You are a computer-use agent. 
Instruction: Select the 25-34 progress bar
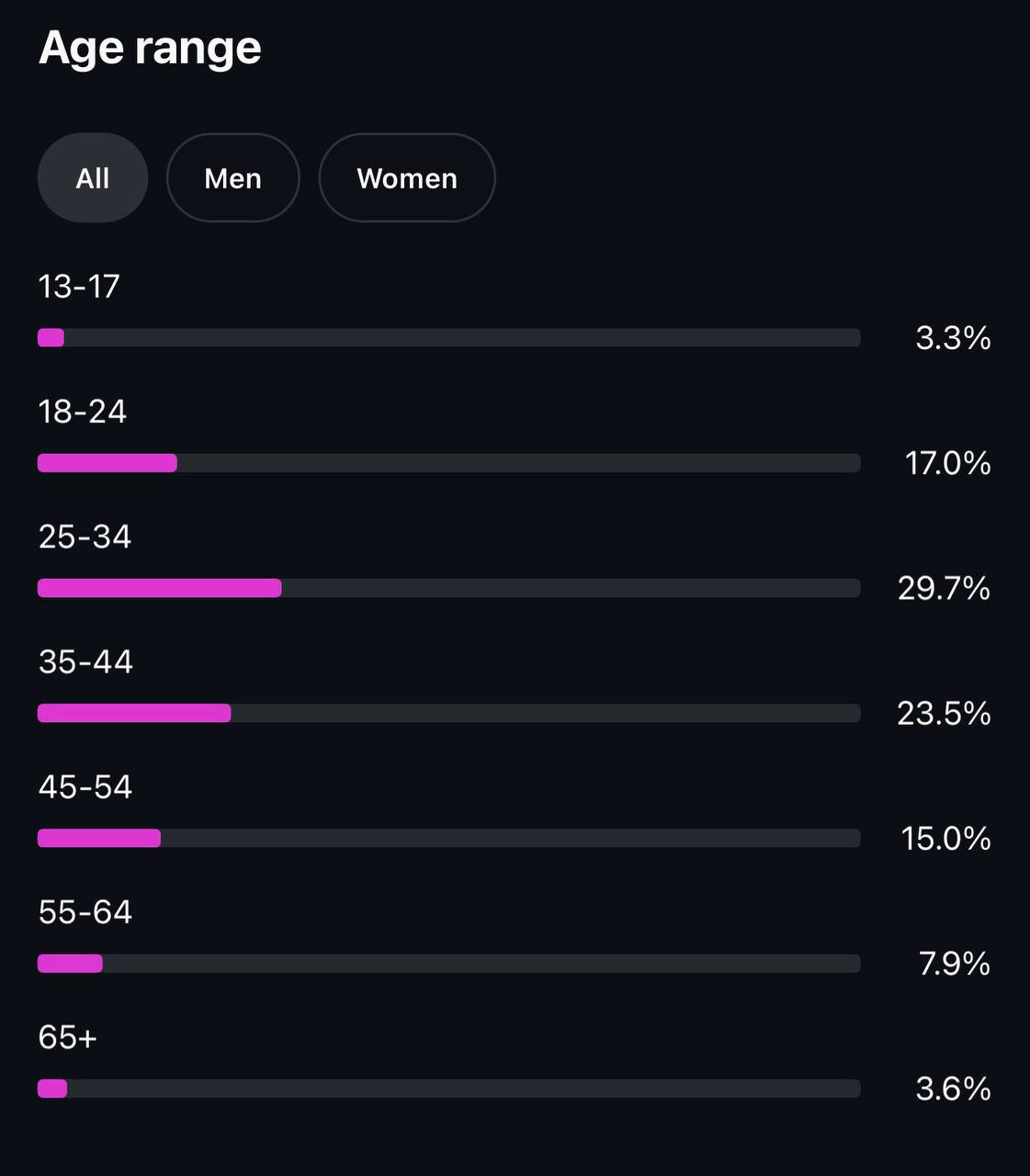point(448,588)
